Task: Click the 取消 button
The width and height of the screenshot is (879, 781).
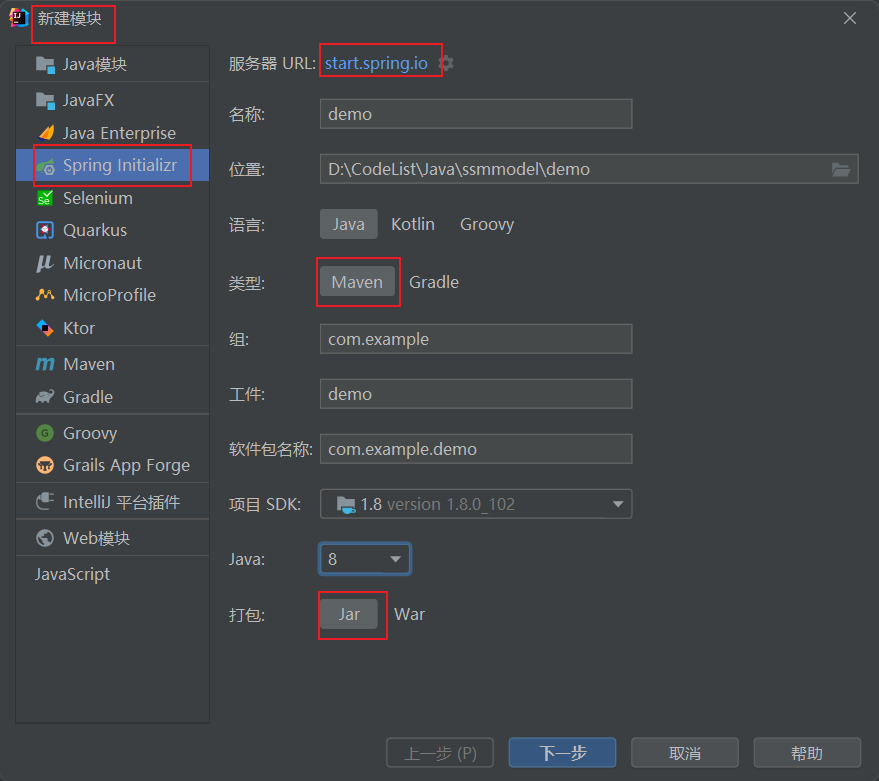Action: click(684, 752)
